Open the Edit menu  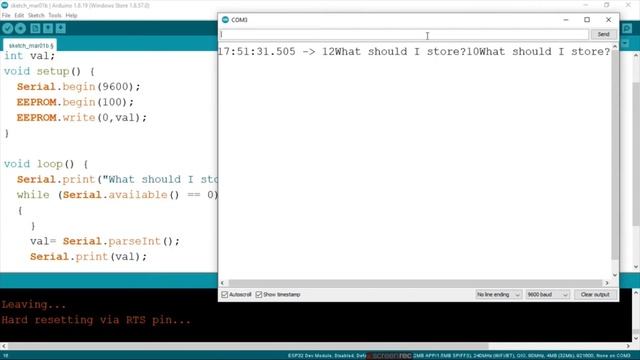coord(19,16)
